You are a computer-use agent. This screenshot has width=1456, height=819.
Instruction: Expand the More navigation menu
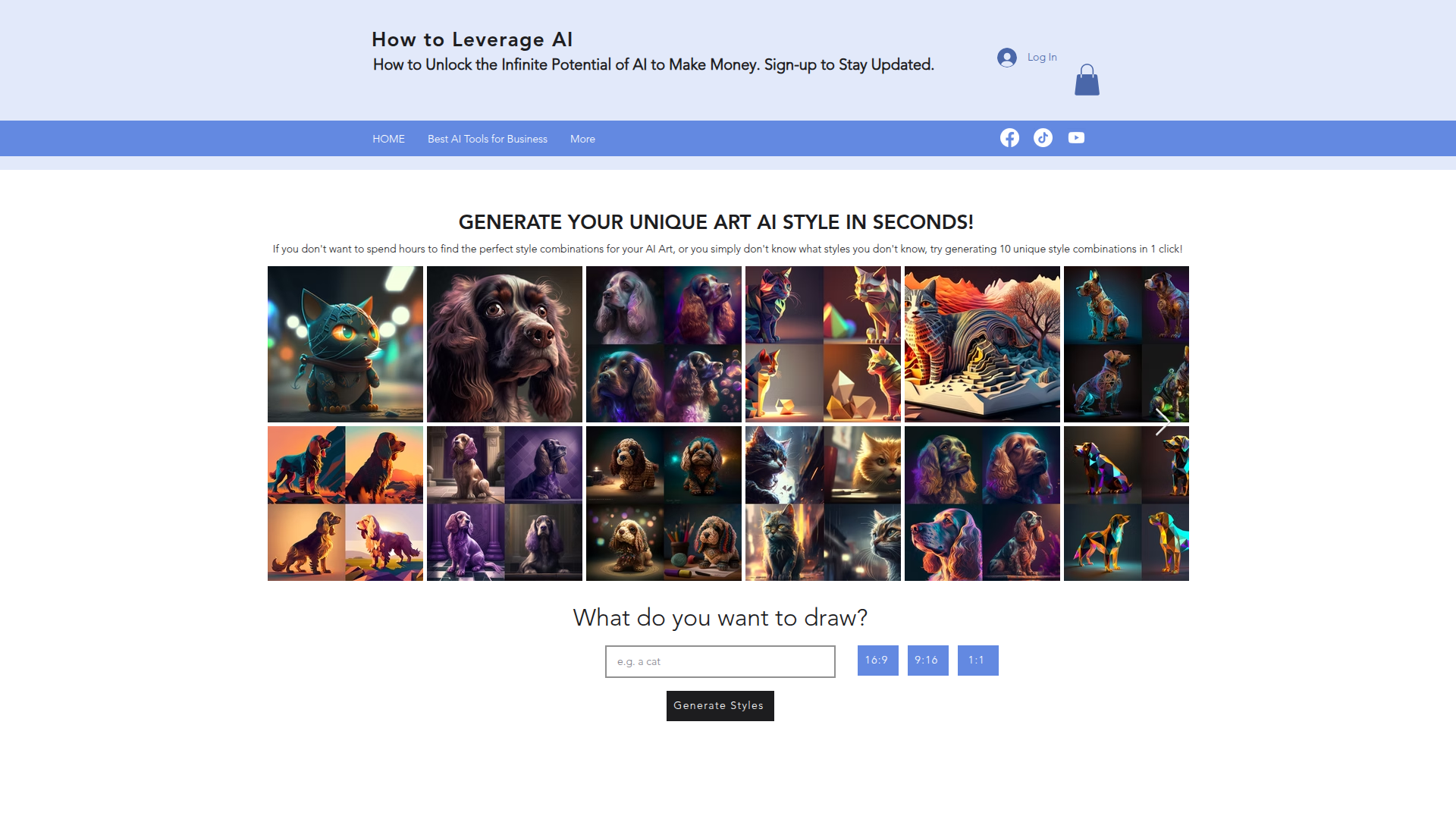[582, 139]
